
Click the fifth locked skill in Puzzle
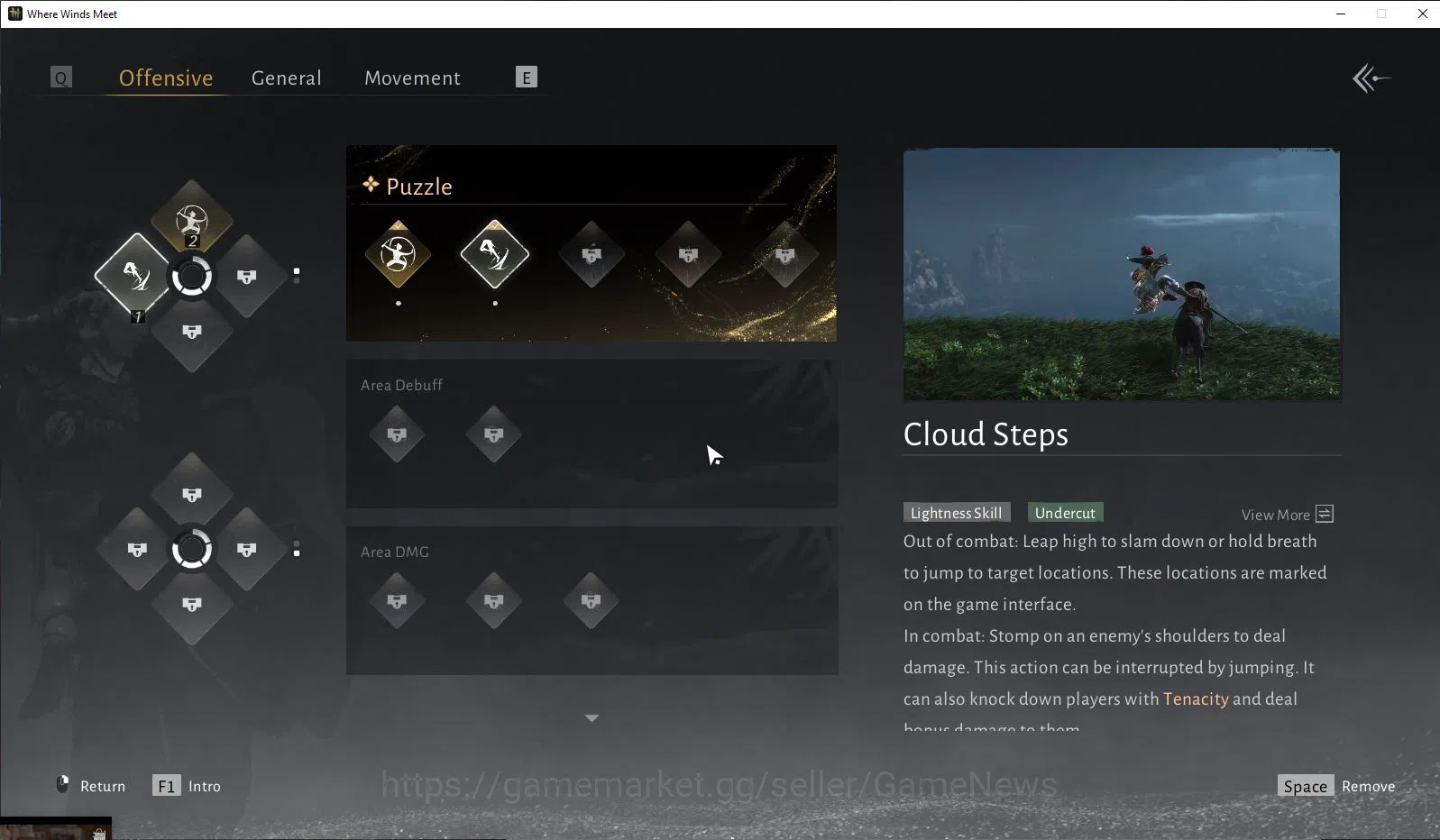tap(785, 255)
